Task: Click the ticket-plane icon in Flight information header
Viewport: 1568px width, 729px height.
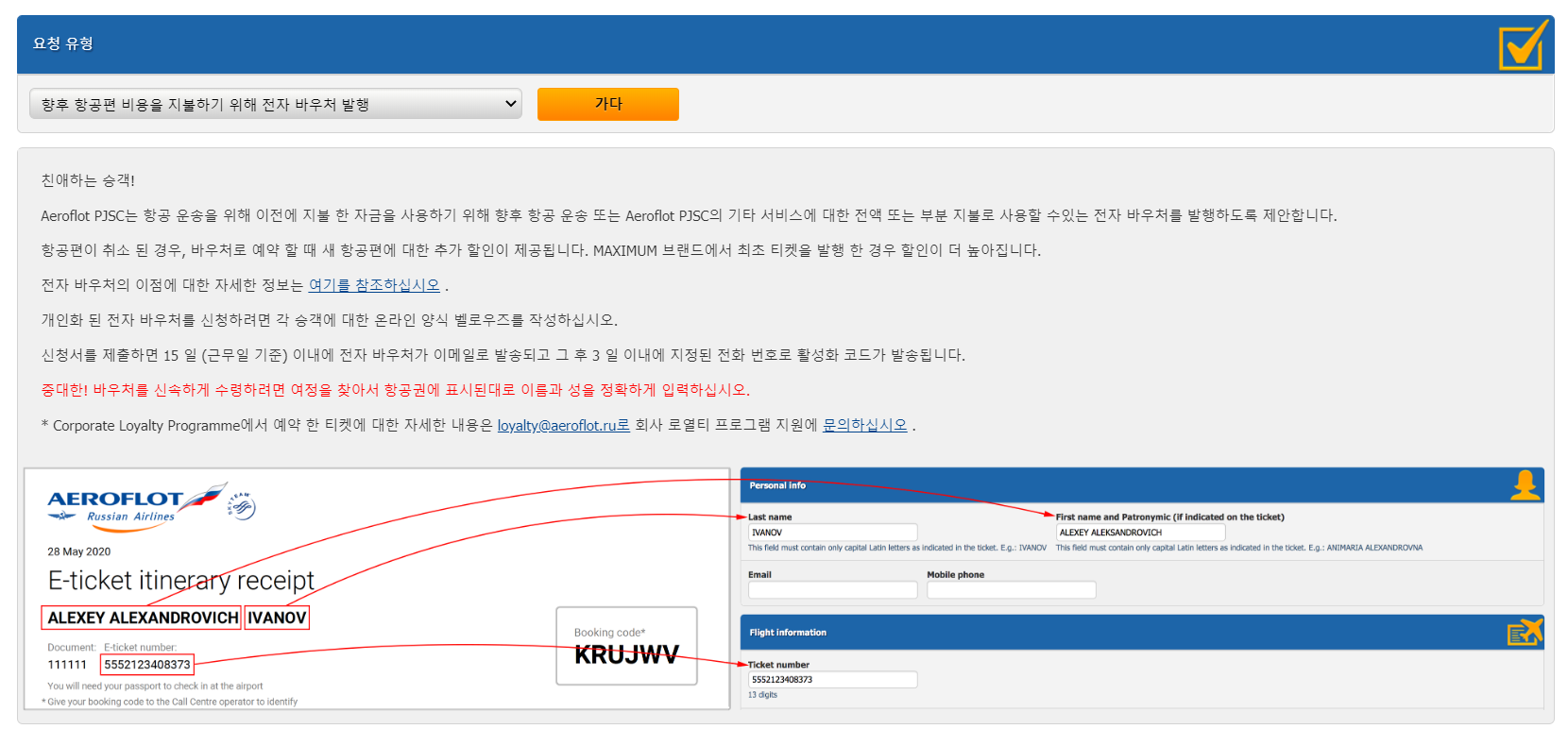Action: (1525, 632)
